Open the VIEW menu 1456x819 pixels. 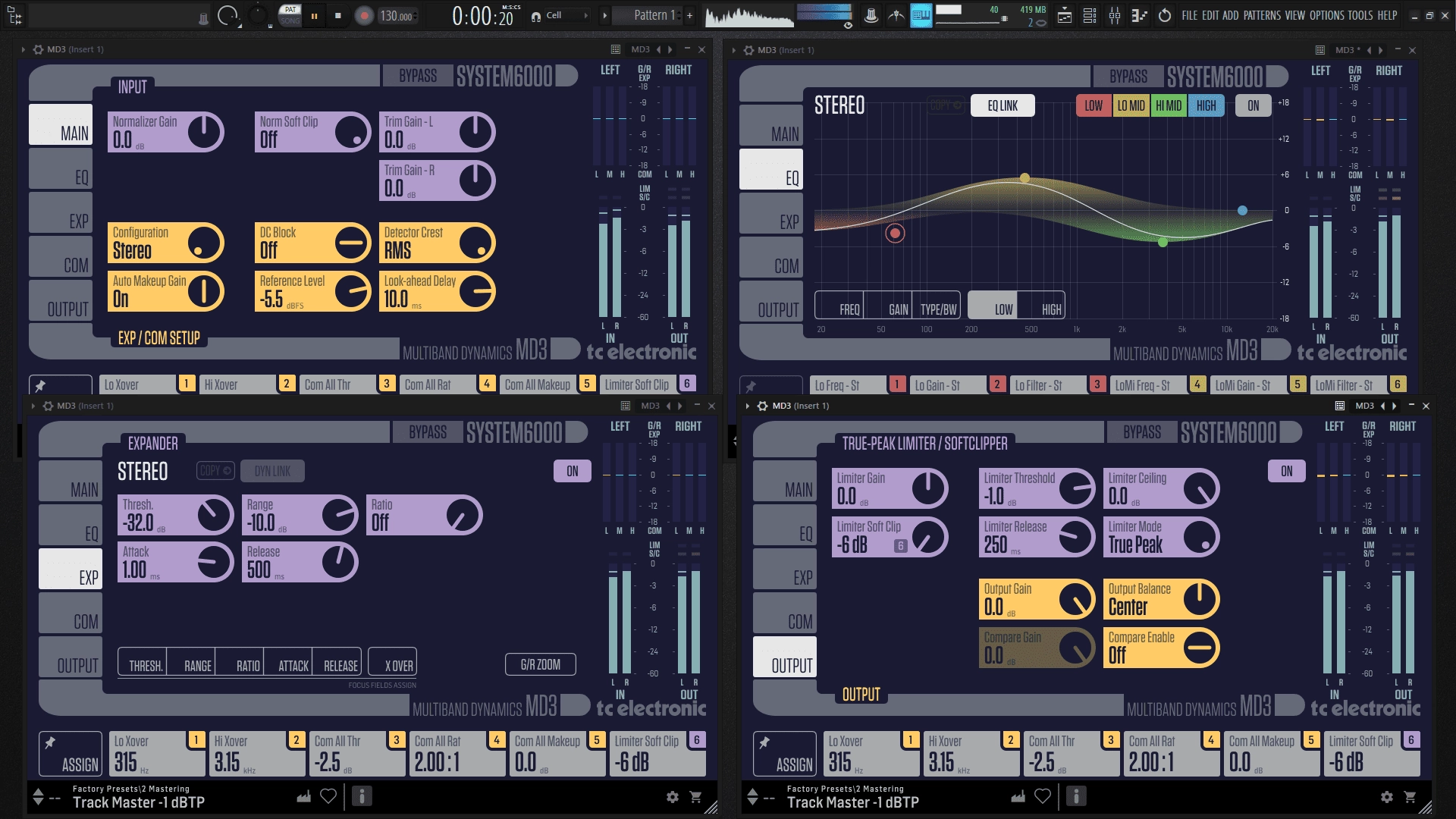1295,15
